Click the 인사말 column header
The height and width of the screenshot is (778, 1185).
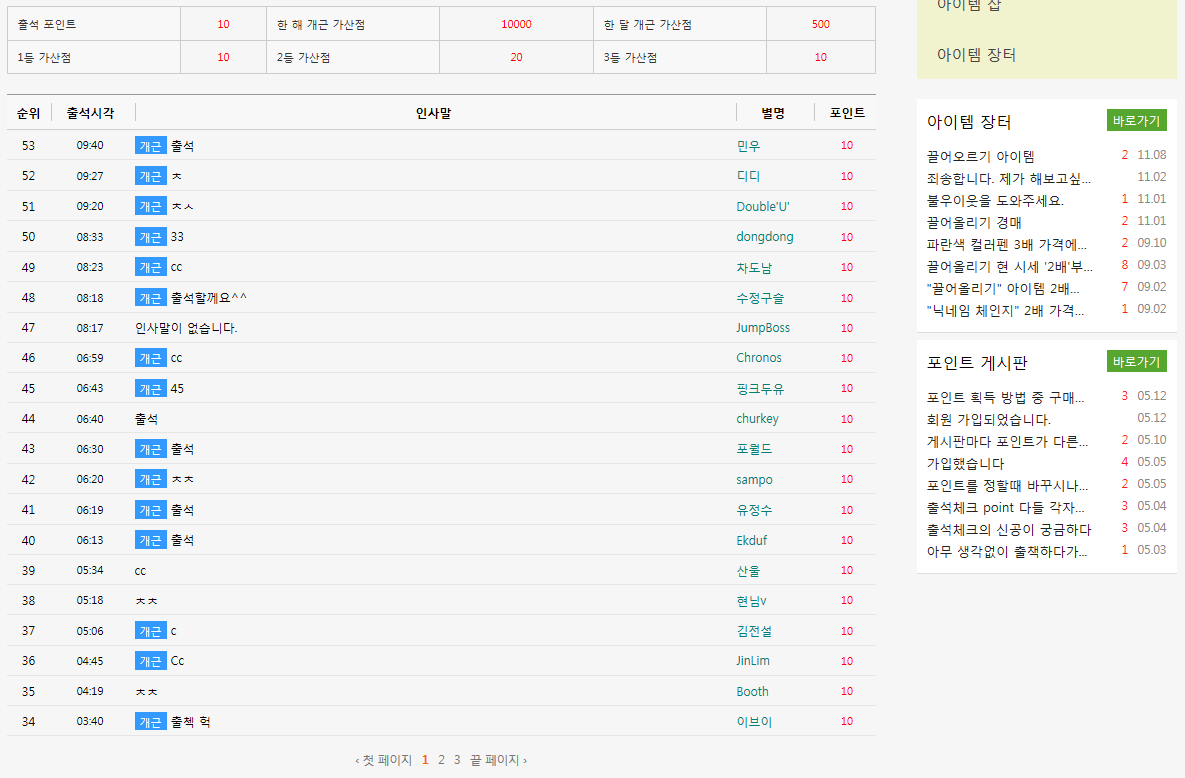pos(433,113)
